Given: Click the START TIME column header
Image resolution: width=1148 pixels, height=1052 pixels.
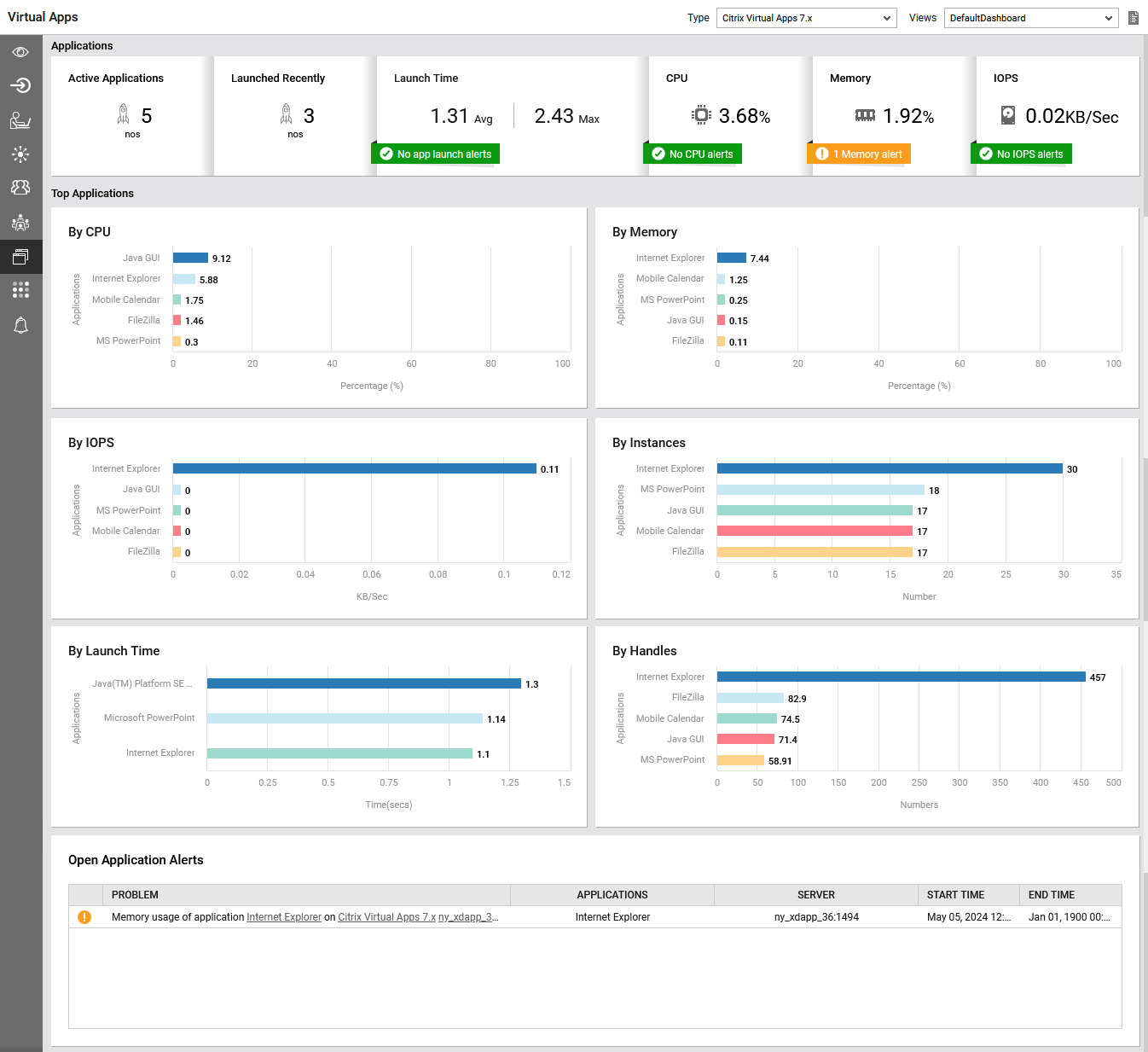Looking at the screenshot, I should [955, 895].
